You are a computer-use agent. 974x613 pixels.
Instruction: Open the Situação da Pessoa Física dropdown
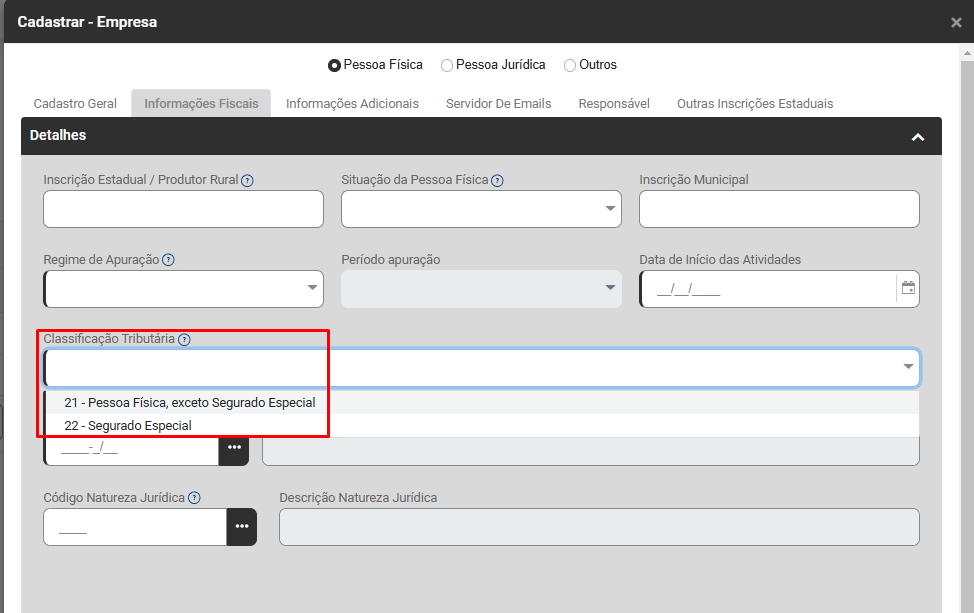tap(481, 209)
